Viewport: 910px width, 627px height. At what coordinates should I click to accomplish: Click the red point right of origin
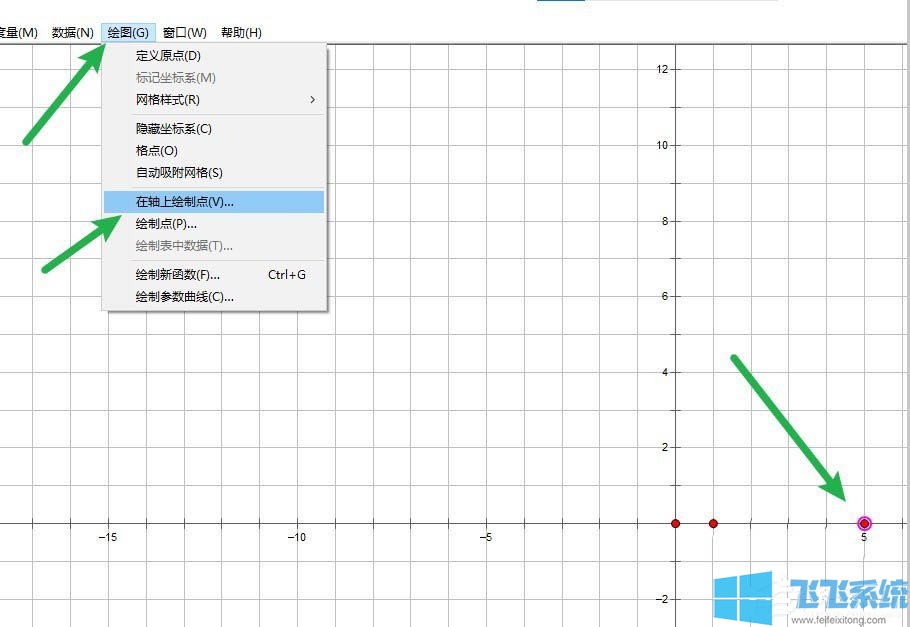point(713,523)
